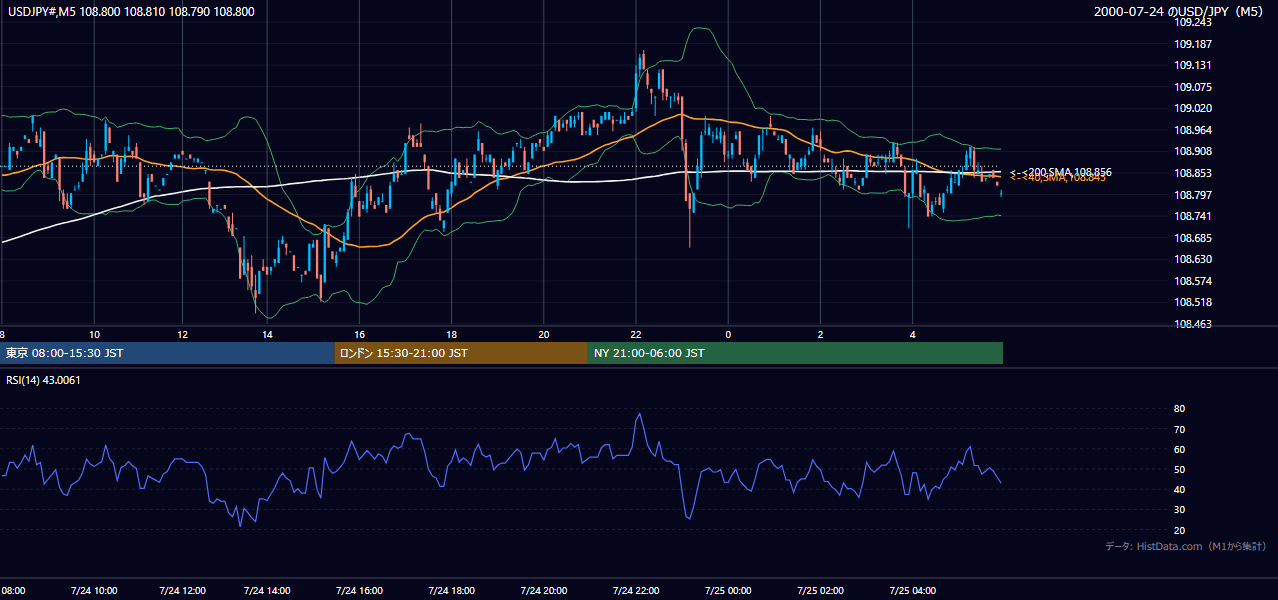Click the 108.908 price axis label

[x=1193, y=151]
